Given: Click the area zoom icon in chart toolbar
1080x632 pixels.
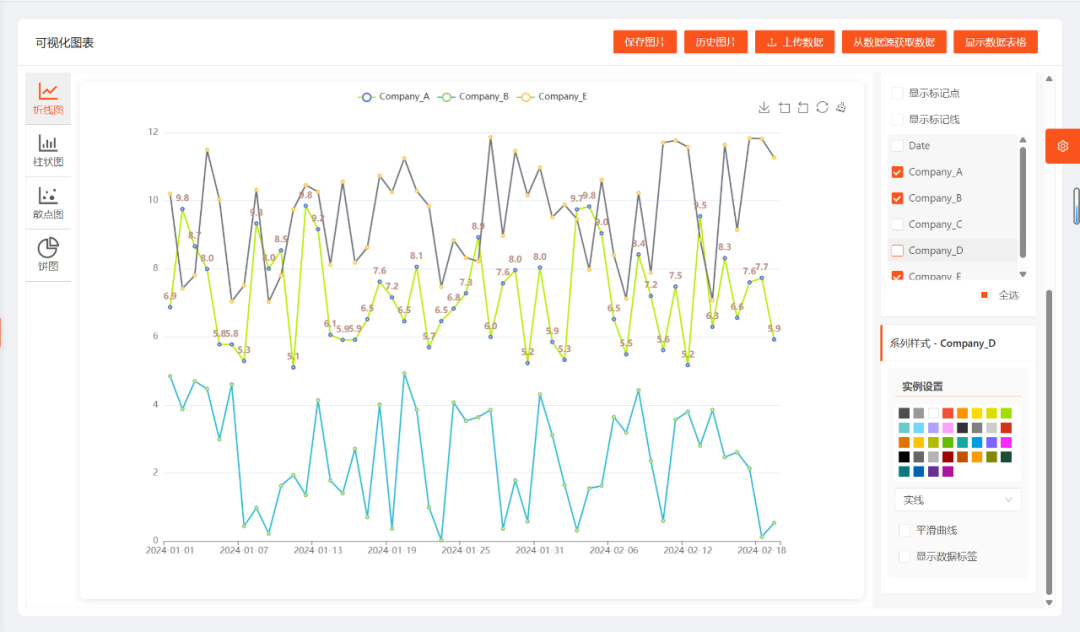Looking at the screenshot, I should 784,107.
